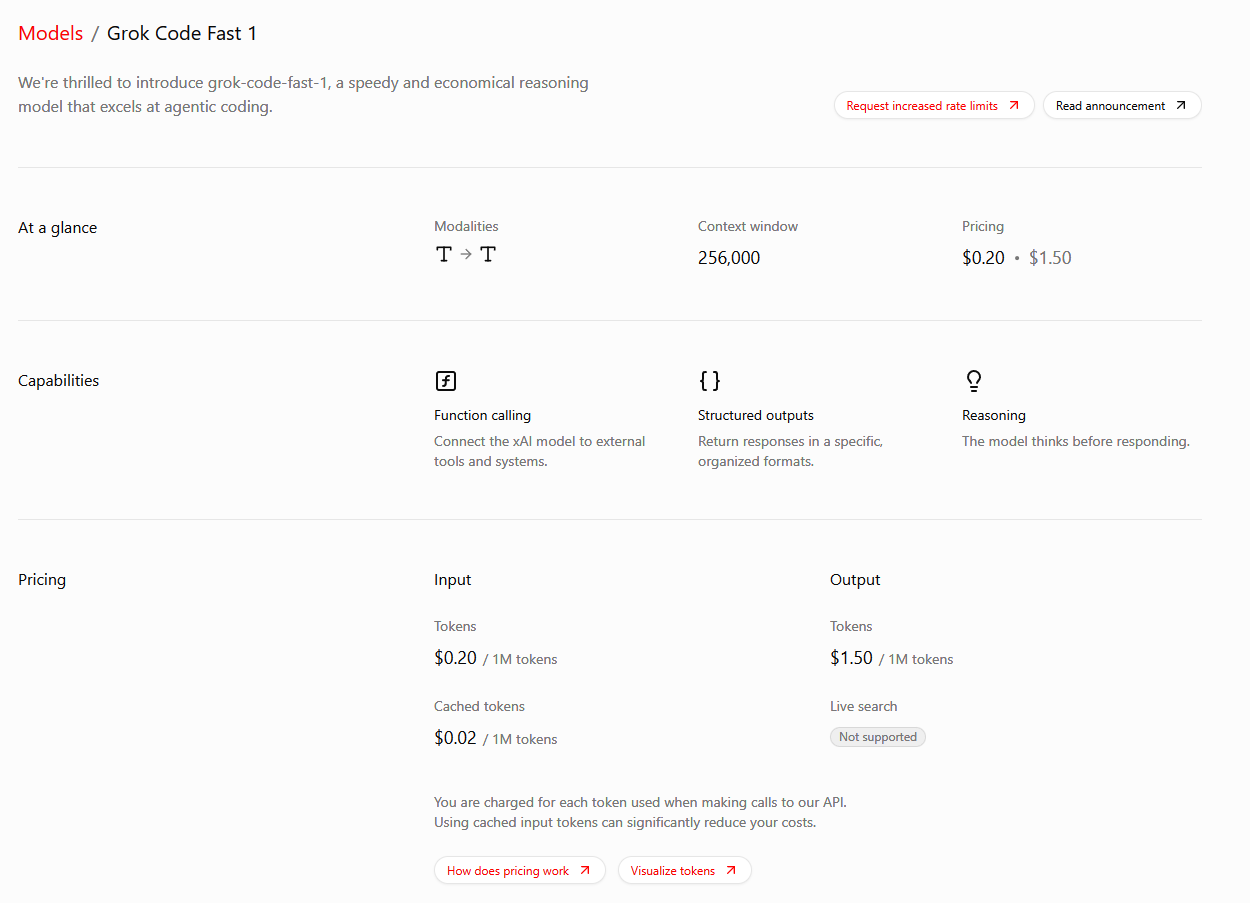Click the grok-code-fast-1 intro paragraph
Viewport: 1250px width, 903px height.
click(303, 95)
